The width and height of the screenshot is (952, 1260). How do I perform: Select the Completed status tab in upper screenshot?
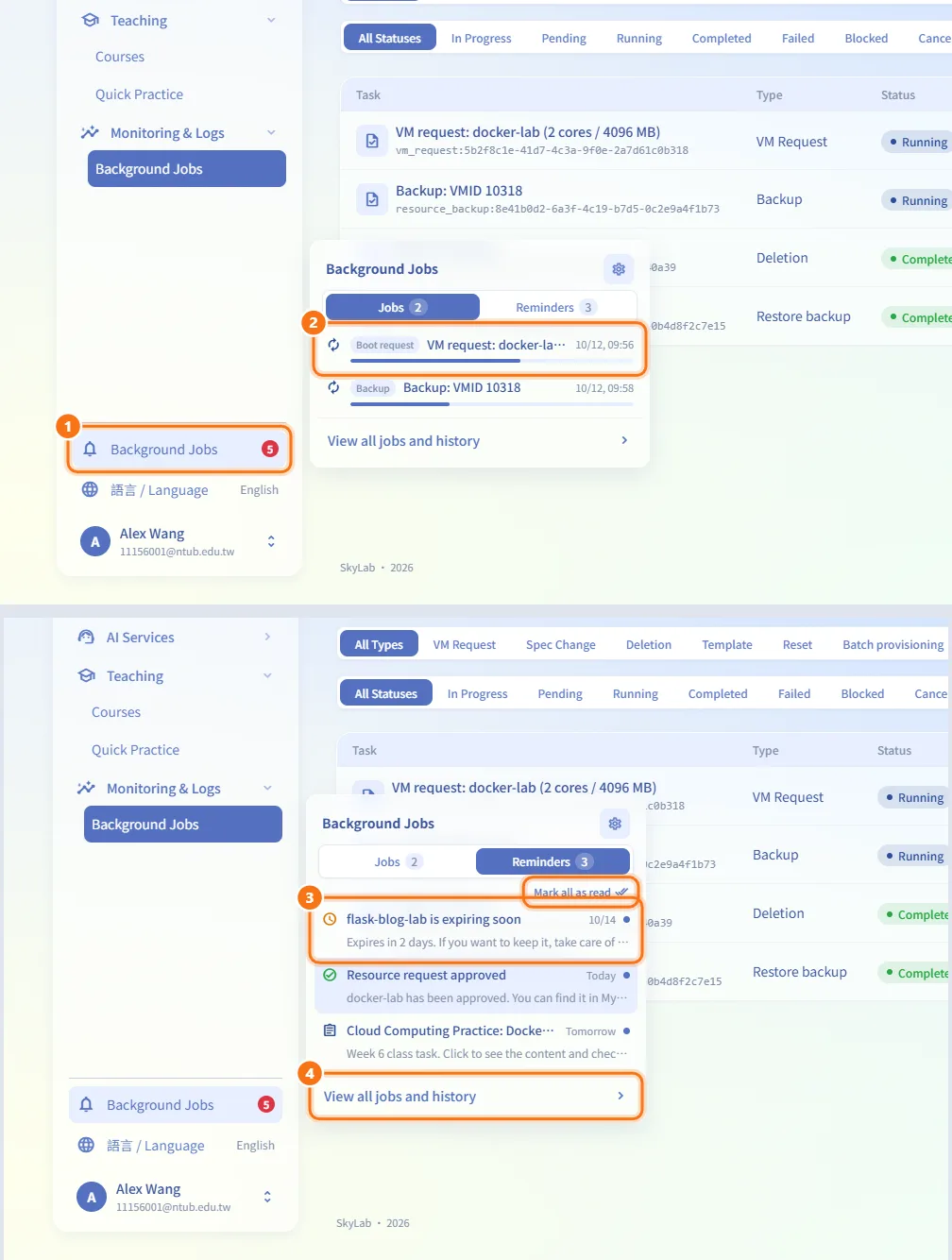722,38
